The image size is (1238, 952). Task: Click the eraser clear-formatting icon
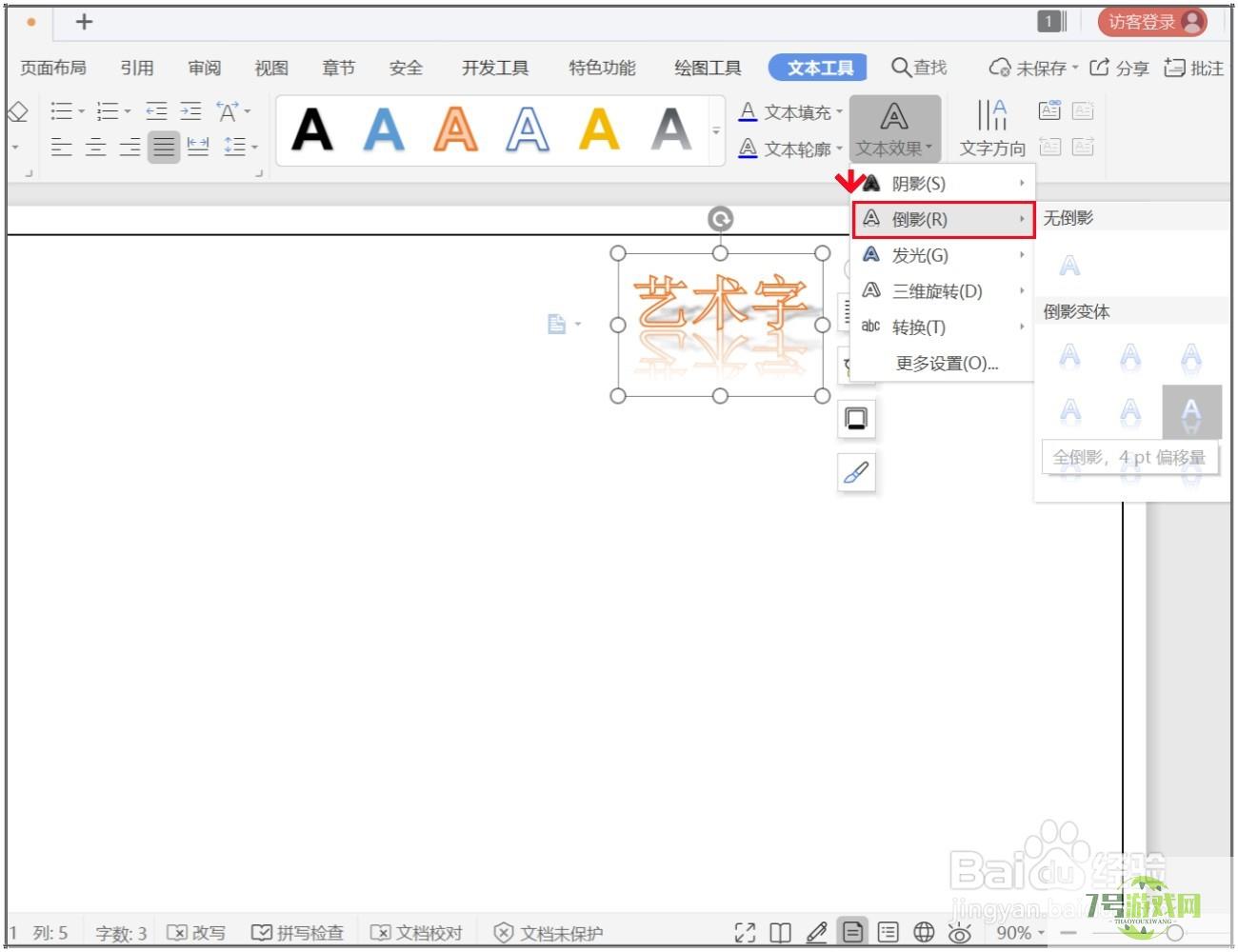coord(17,112)
